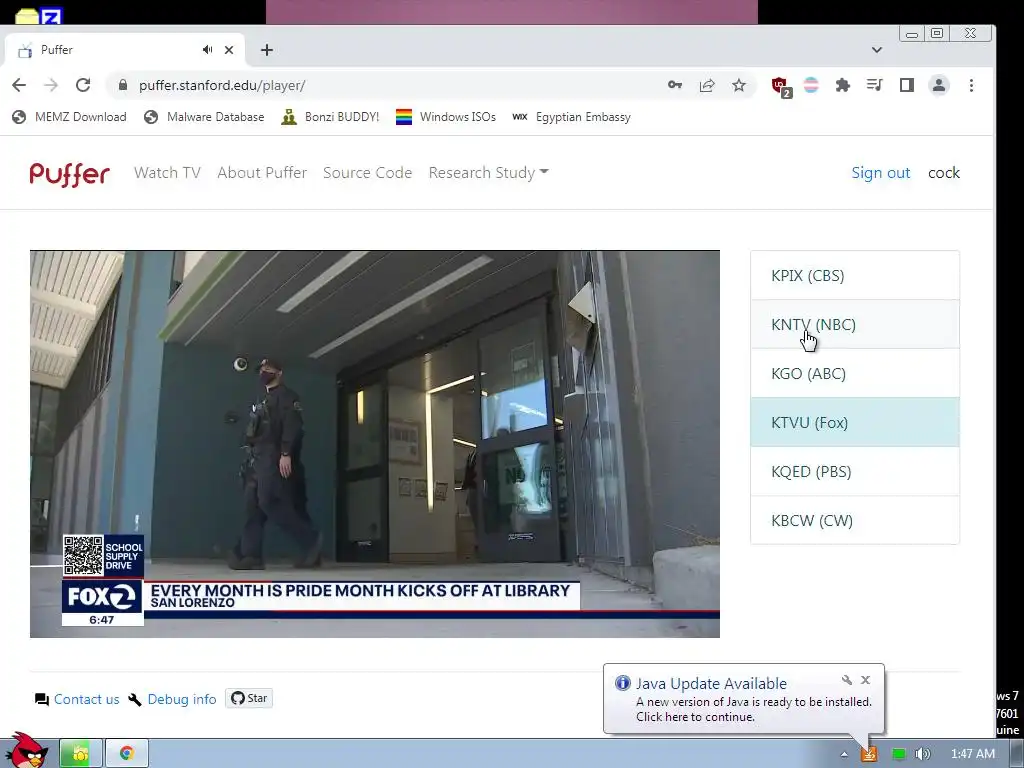
Task: Click the striped flag extension icon
Action: 811,85
